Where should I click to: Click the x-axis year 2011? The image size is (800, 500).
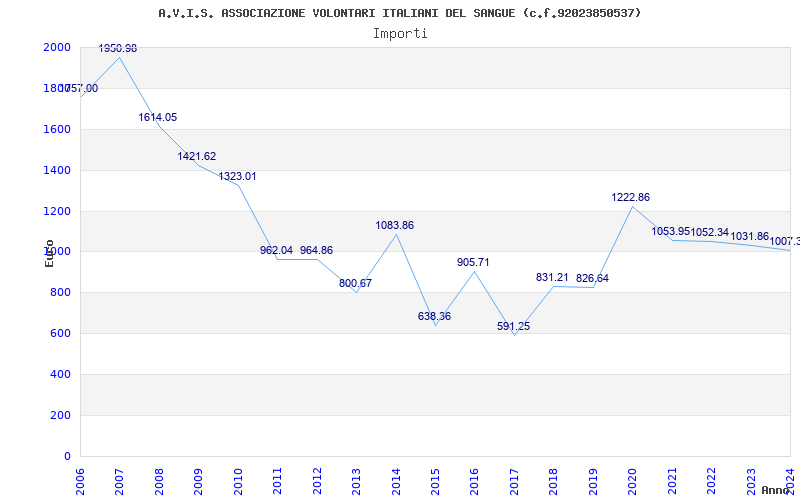pyautogui.click(x=278, y=481)
